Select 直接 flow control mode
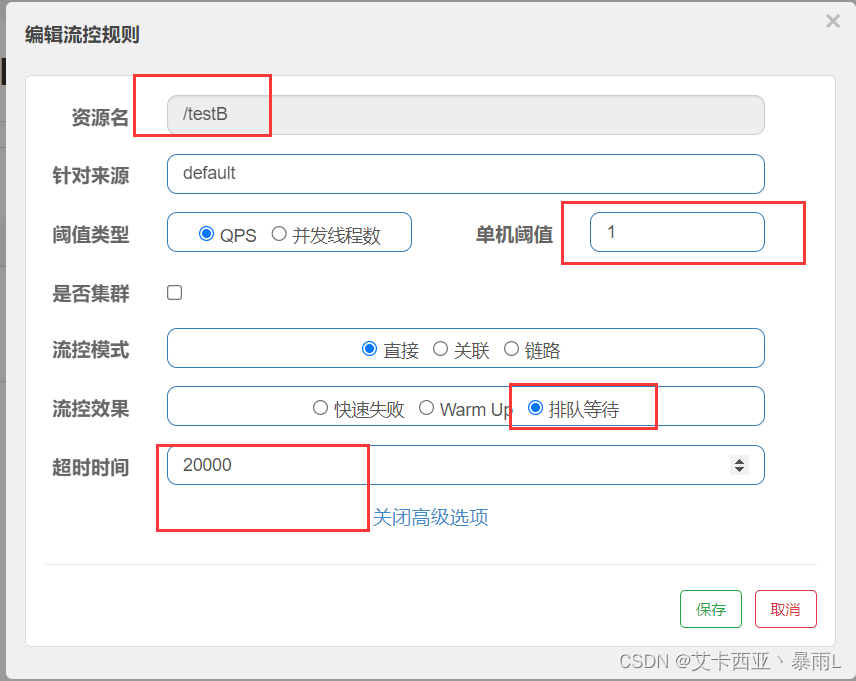 370,348
